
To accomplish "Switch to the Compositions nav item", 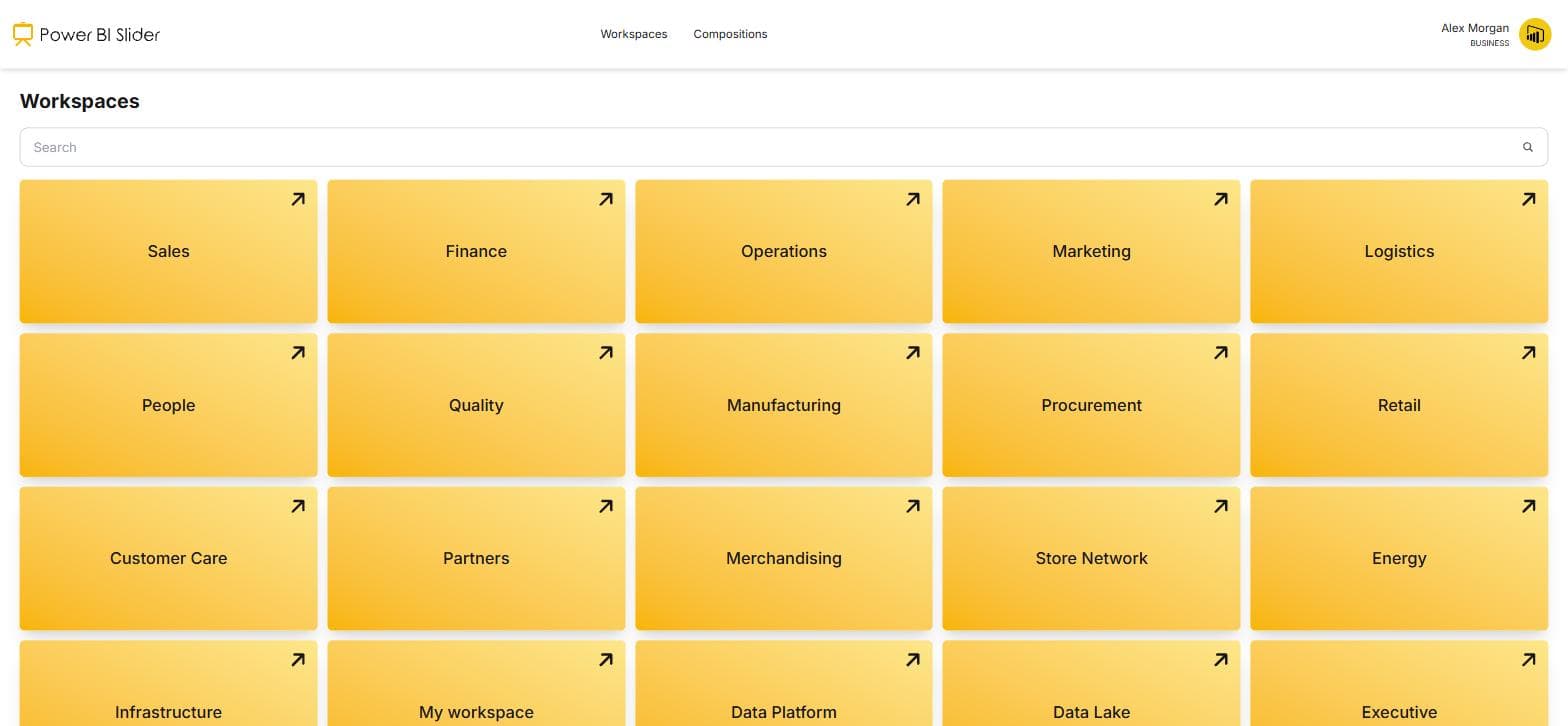I will pyautogui.click(x=730, y=34).
